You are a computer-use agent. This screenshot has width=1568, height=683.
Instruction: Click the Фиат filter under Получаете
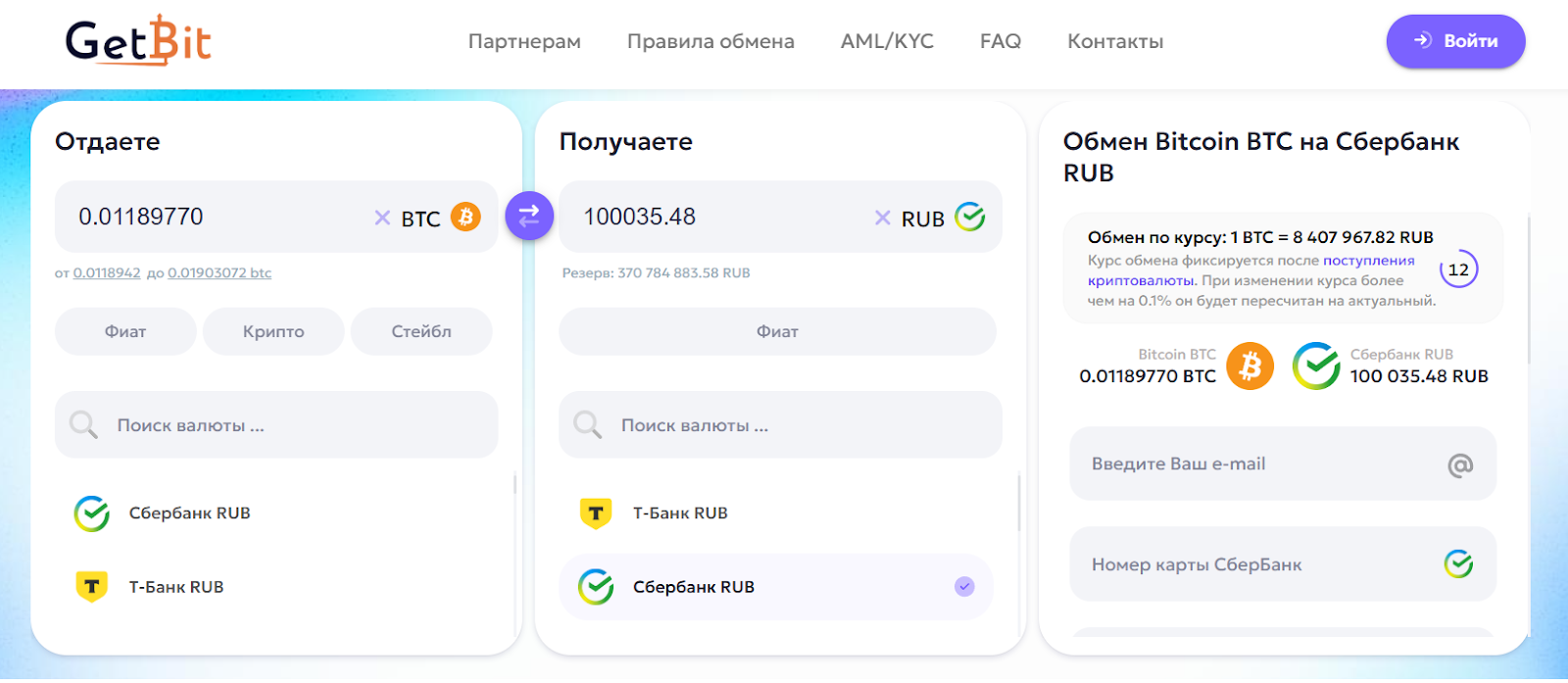pyautogui.click(x=777, y=331)
